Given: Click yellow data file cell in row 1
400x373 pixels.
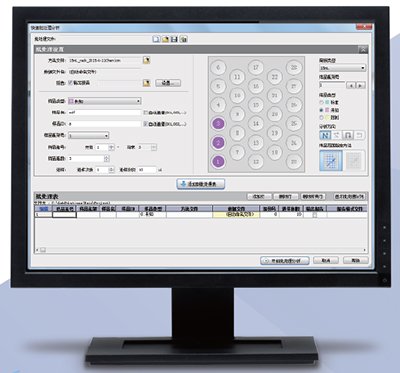Looking at the screenshot, I should pos(236,215).
